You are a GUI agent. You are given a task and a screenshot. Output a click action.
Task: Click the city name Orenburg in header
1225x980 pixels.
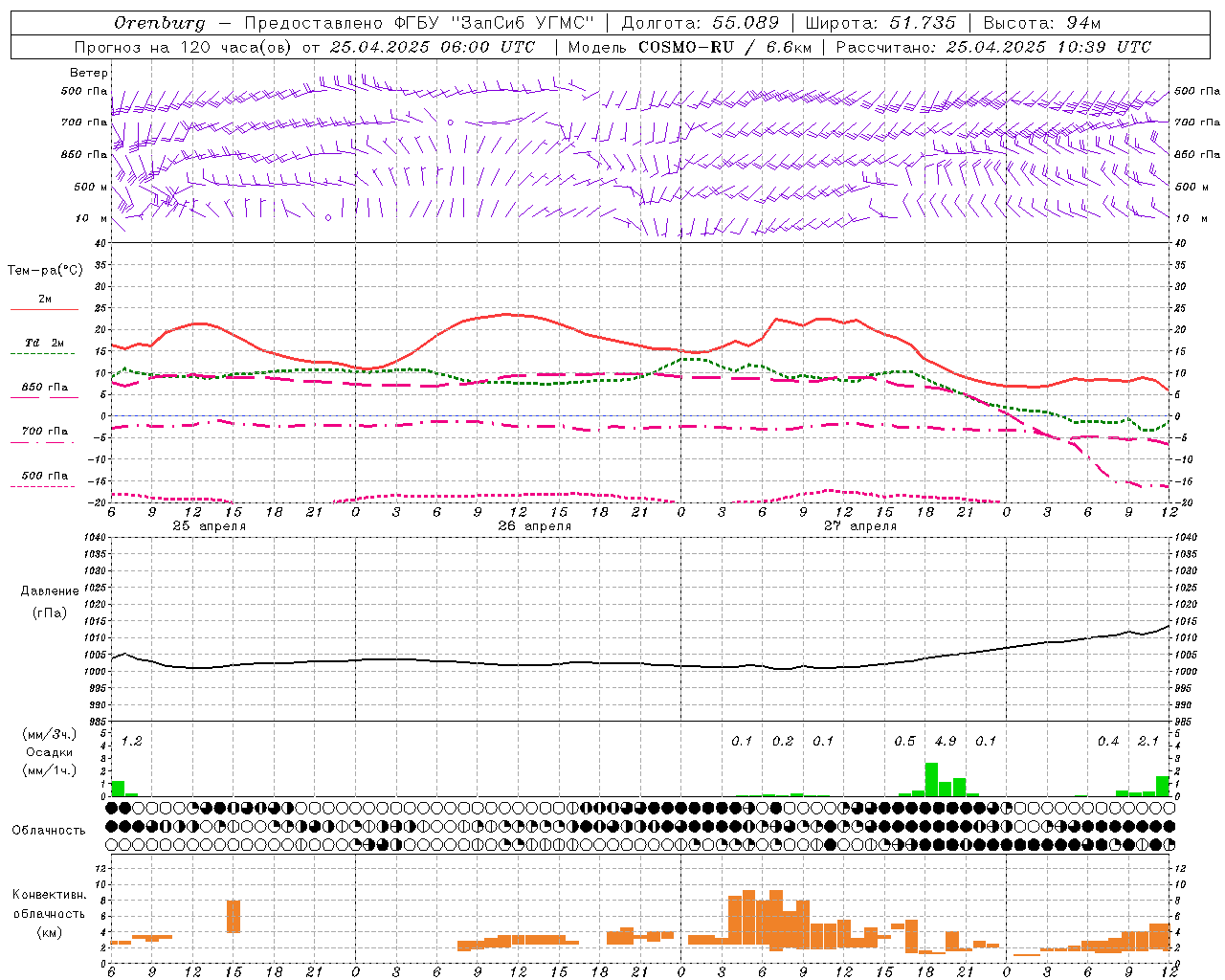coord(159,23)
